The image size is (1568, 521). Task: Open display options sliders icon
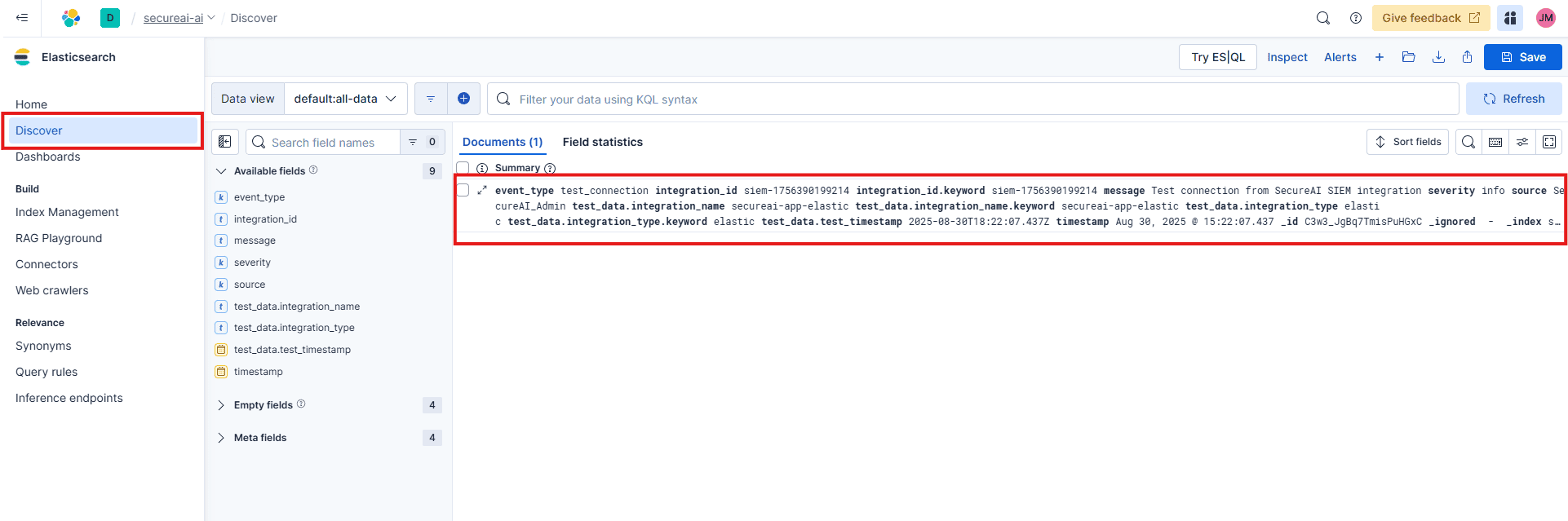[1522, 142]
